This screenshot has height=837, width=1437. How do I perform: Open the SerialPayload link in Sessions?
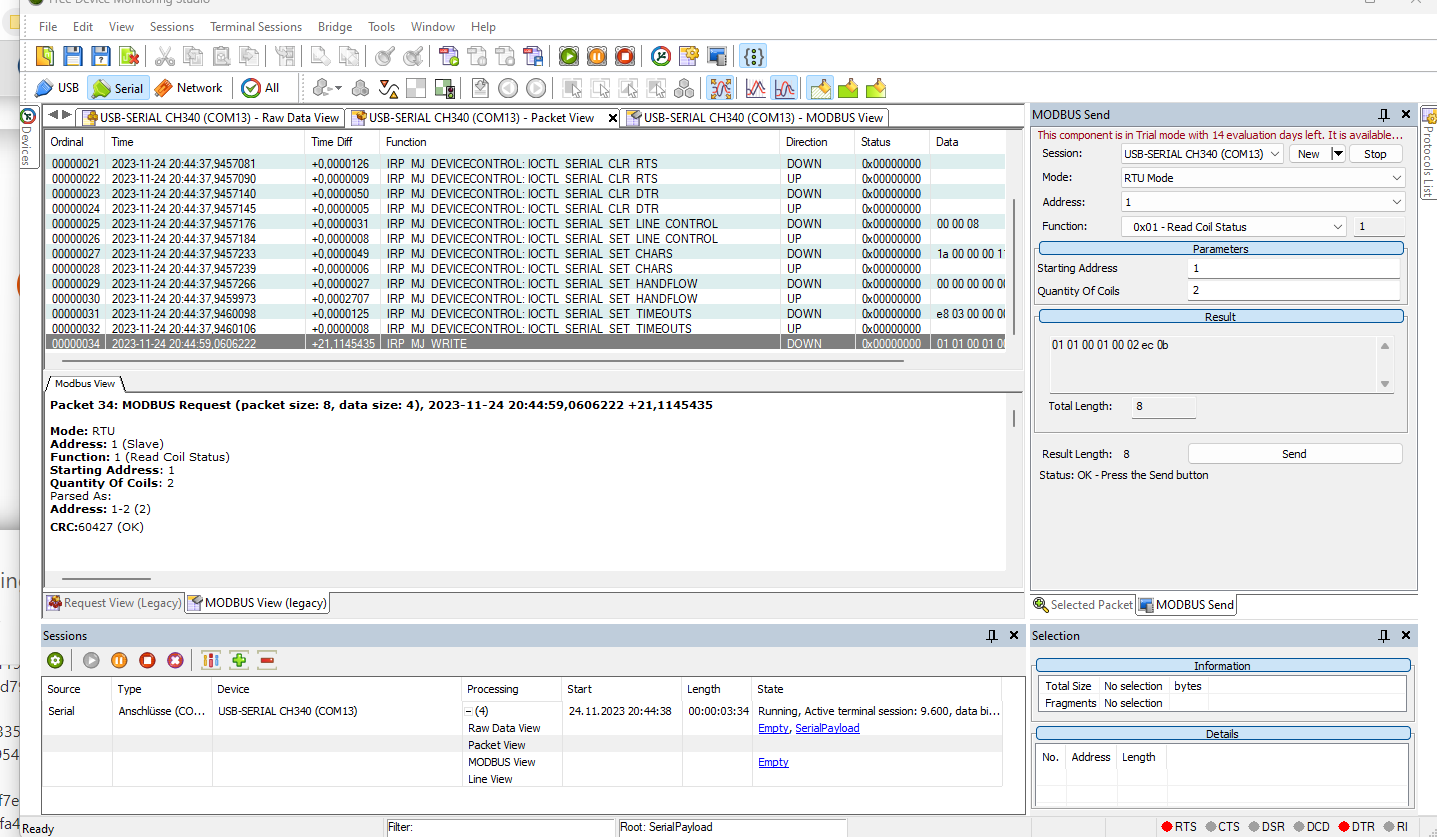(827, 728)
